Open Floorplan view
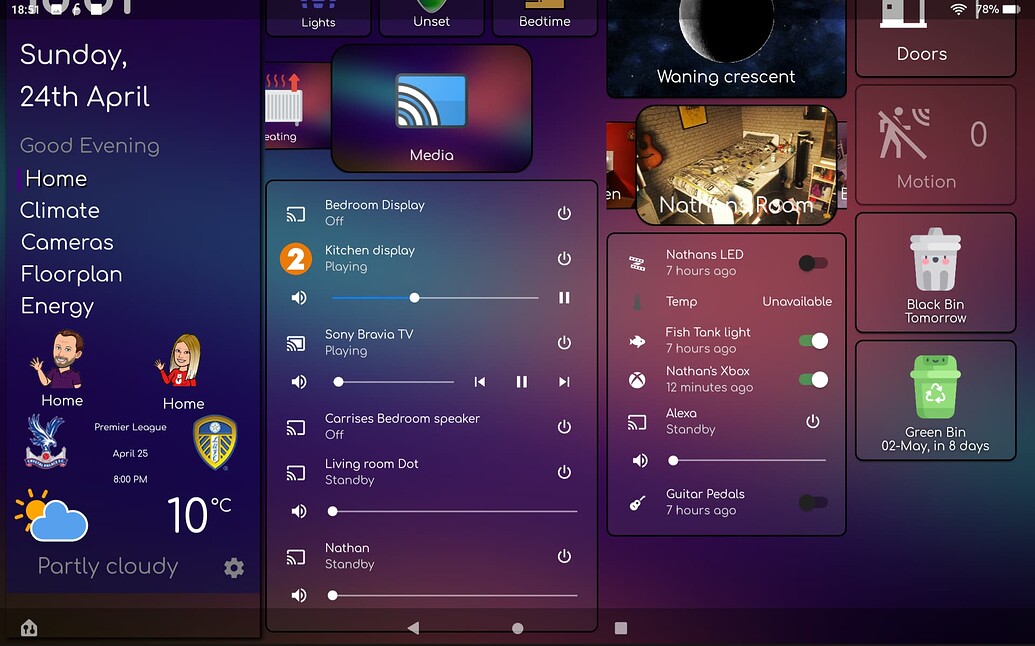This screenshot has width=1035, height=646. tap(71, 274)
